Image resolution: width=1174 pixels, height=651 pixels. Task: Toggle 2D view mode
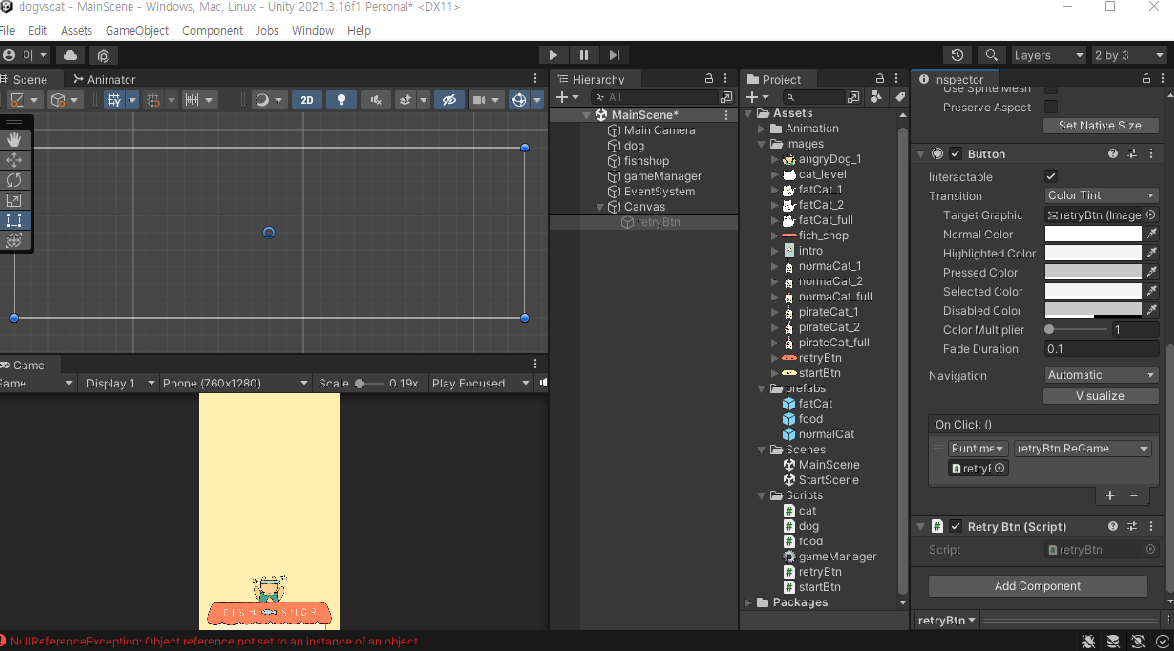[x=307, y=100]
